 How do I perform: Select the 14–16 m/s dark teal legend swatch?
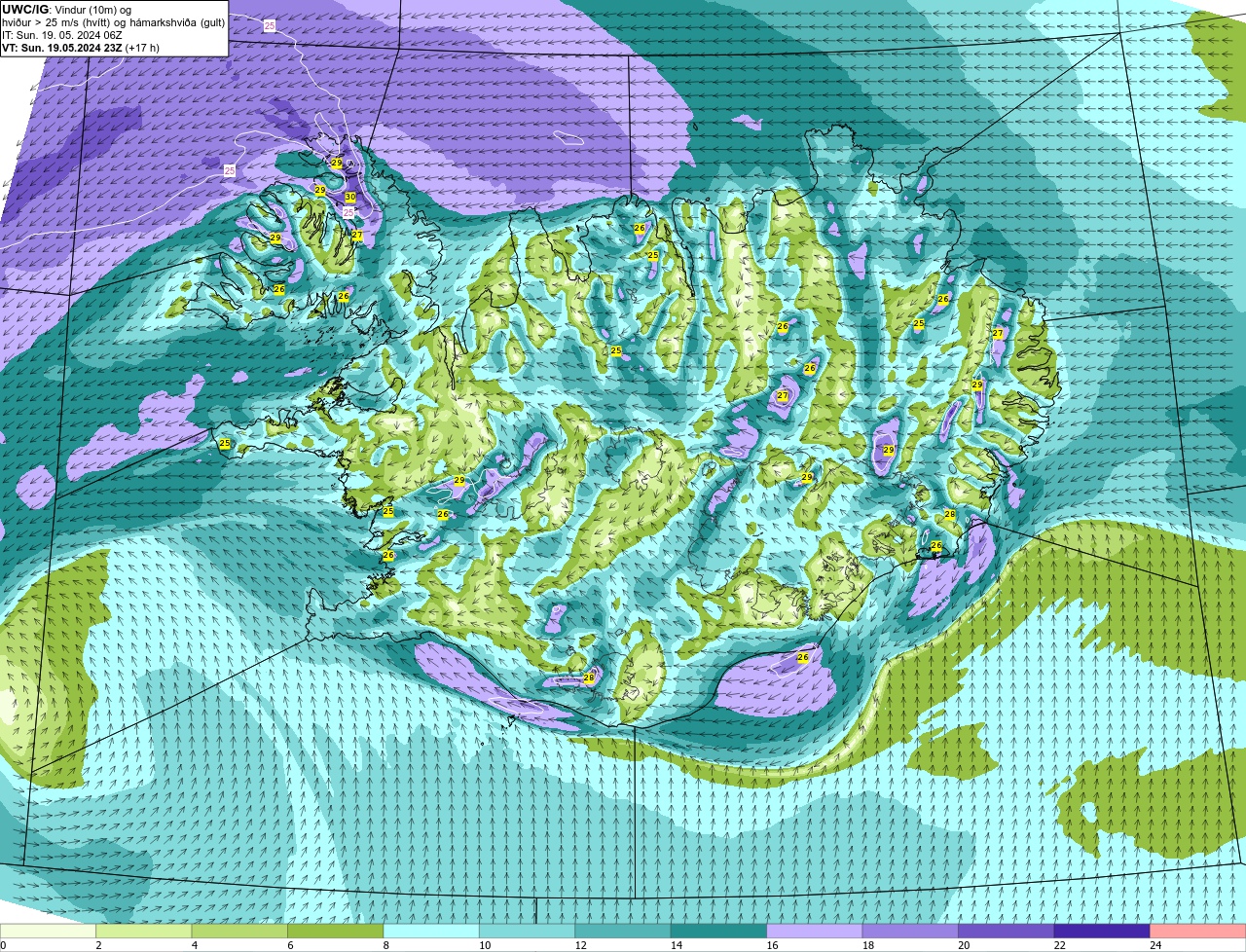pos(719,932)
